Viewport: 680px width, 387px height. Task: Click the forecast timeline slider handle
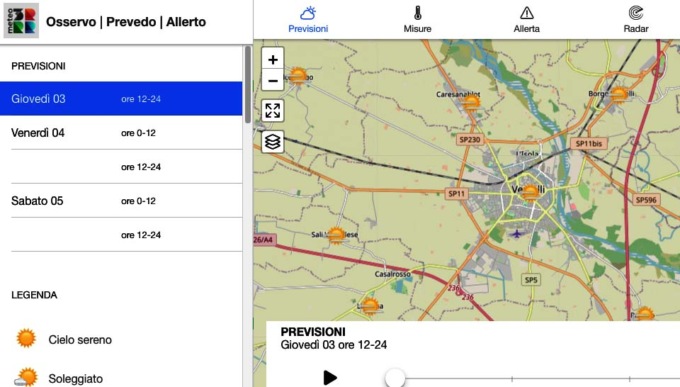395,378
